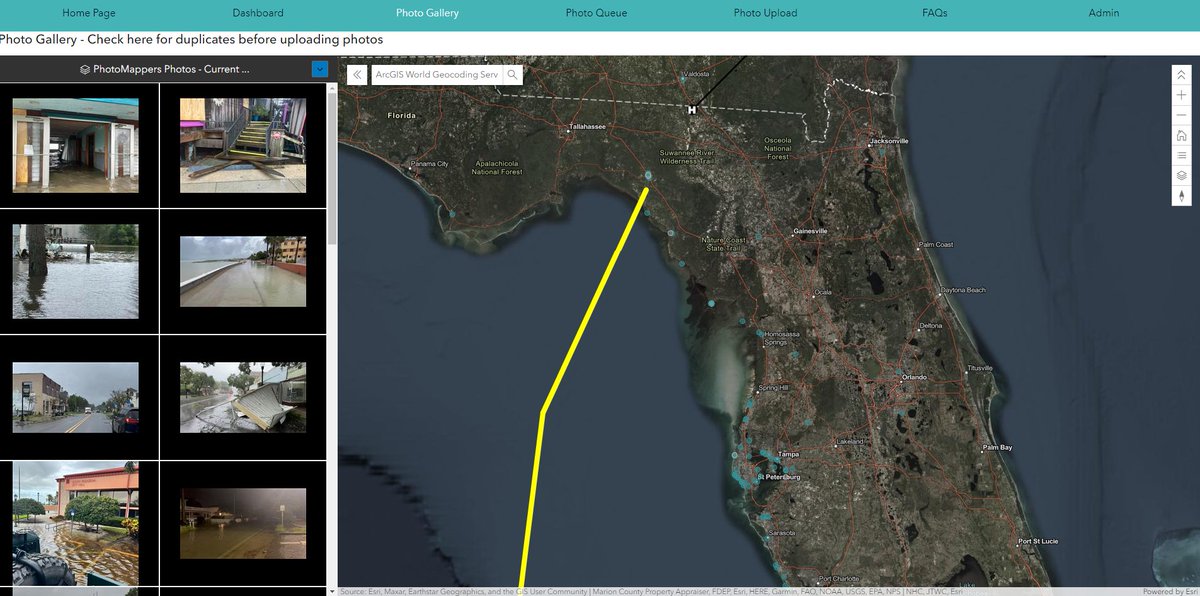Image resolution: width=1200 pixels, height=596 pixels.
Task: Navigate to Photo Upload
Action: pyautogui.click(x=765, y=13)
